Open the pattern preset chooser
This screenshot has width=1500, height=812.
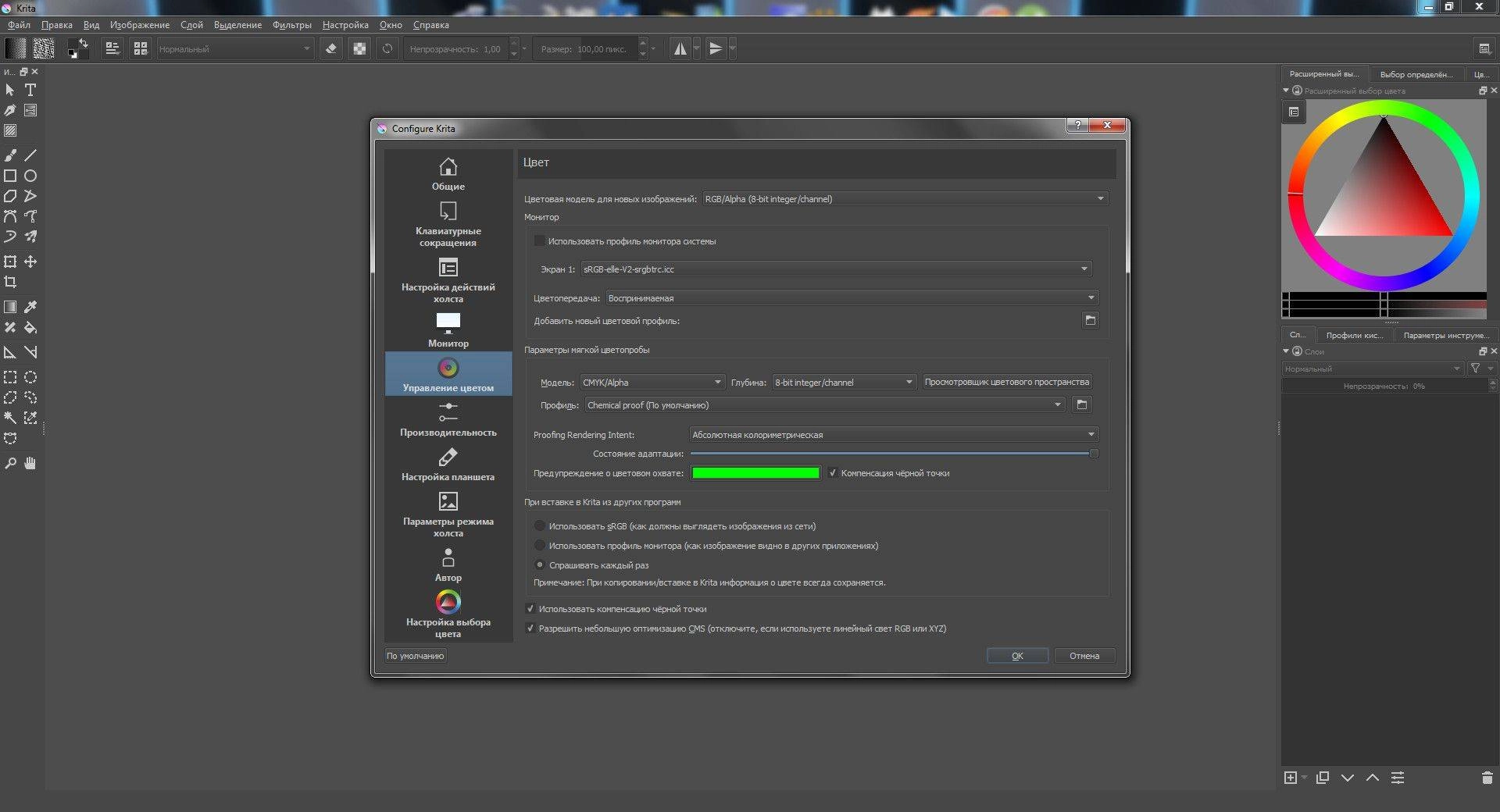tap(44, 48)
